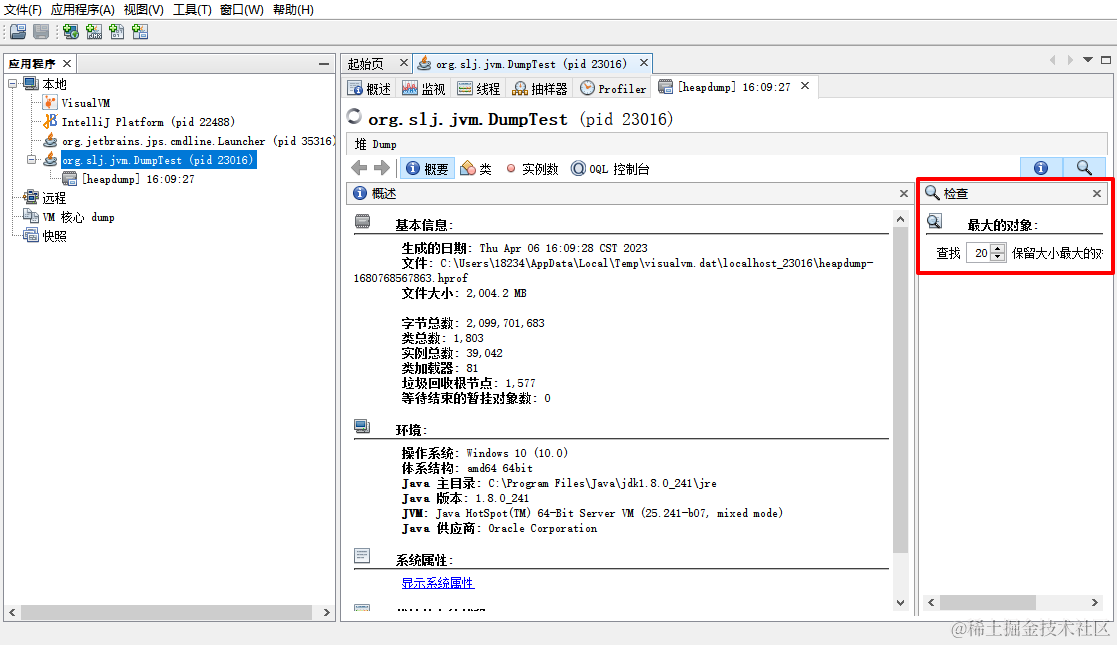Toggle the inspect magnifier button at right
This screenshot has width=1117, height=645.
coord(1084,167)
